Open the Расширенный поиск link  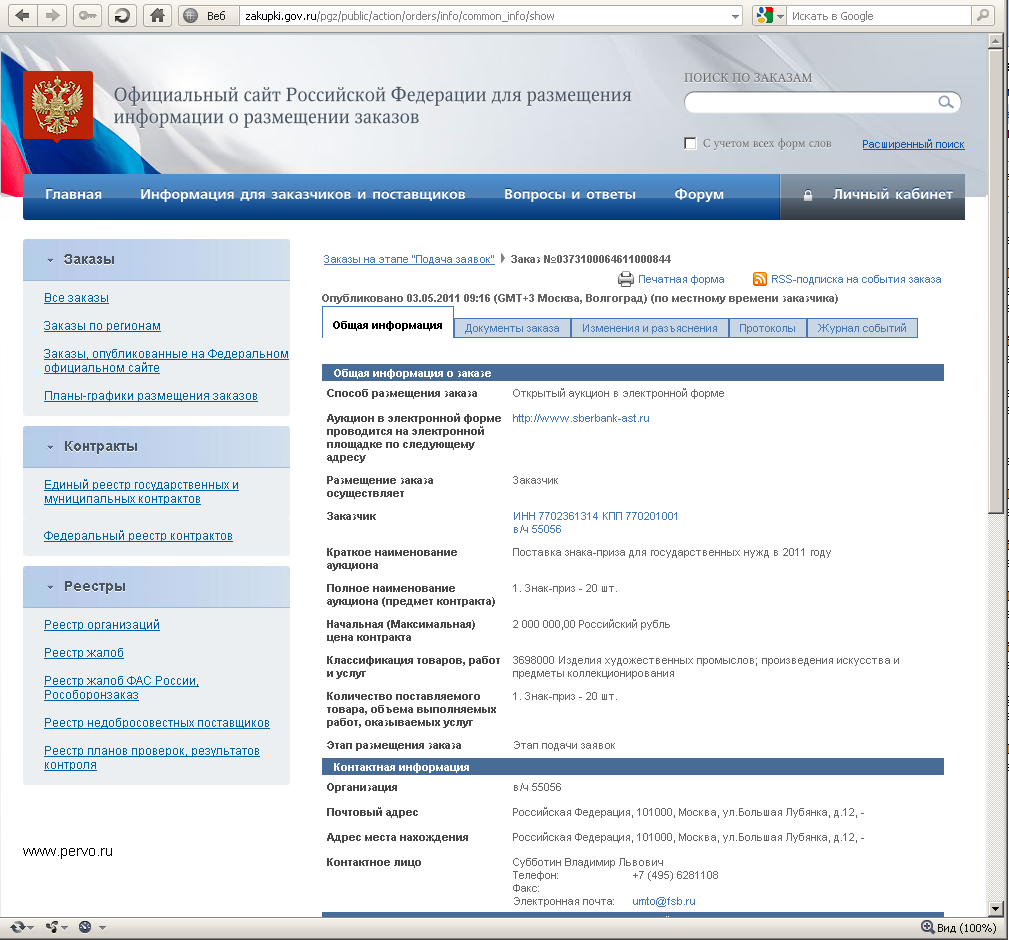point(913,144)
